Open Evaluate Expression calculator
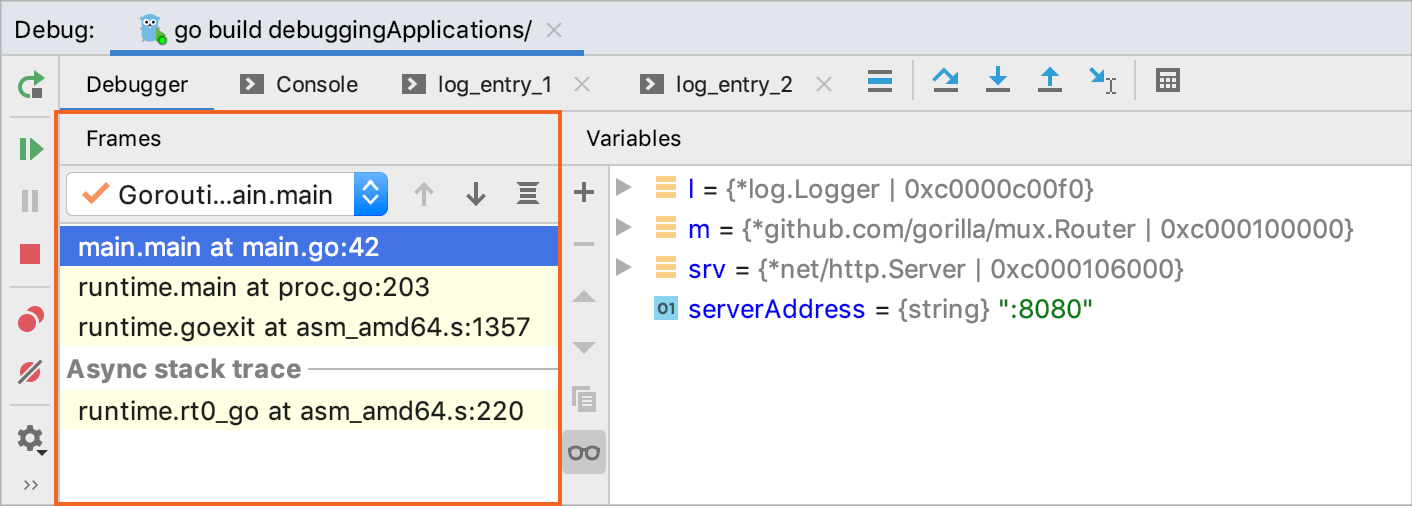The height and width of the screenshot is (506, 1412). click(1167, 81)
